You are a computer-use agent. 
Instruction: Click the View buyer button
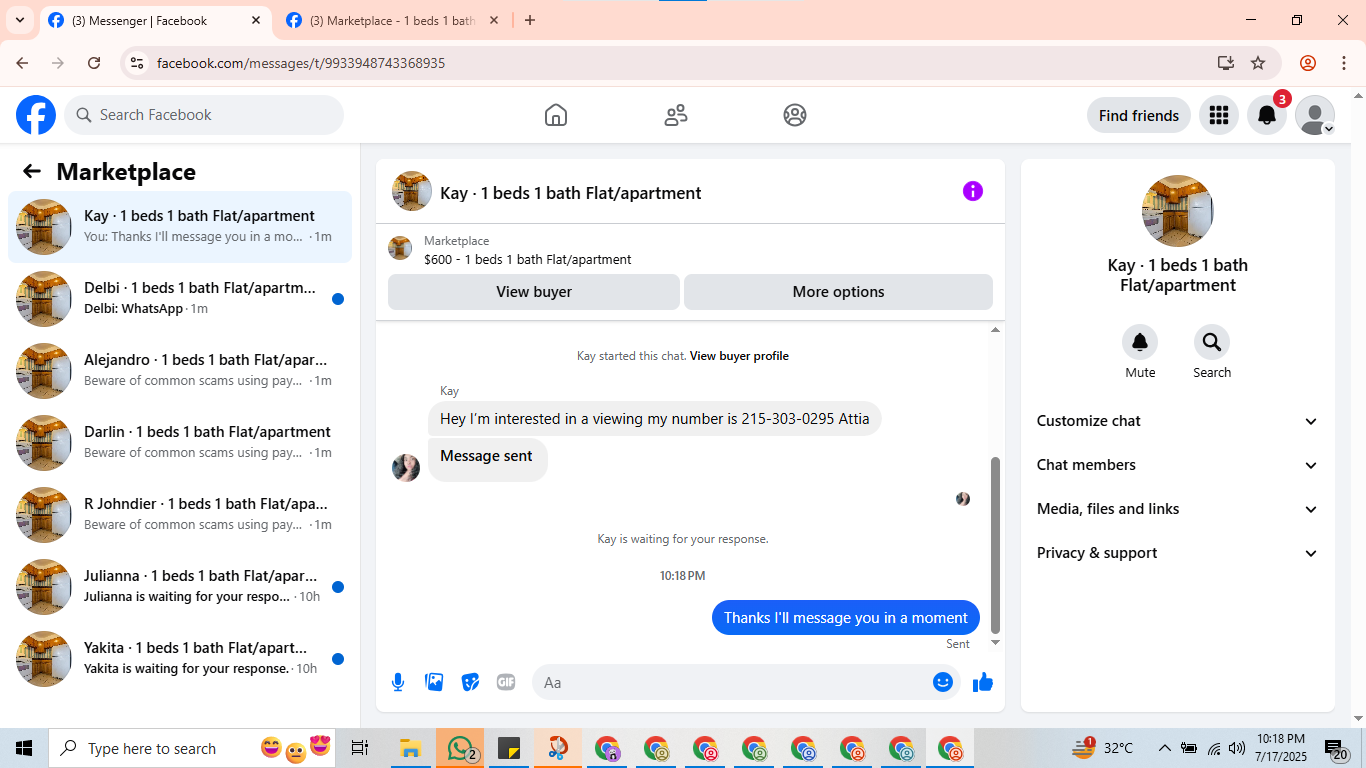[x=534, y=292]
